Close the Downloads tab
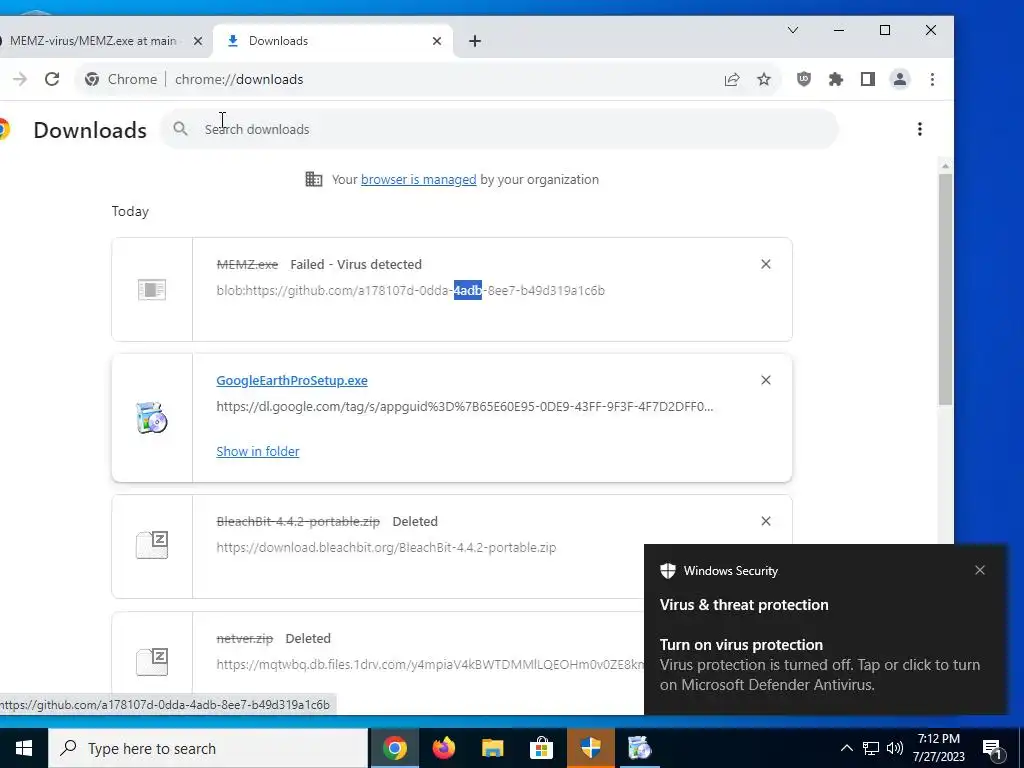This screenshot has height=768, width=1024. 437,40
